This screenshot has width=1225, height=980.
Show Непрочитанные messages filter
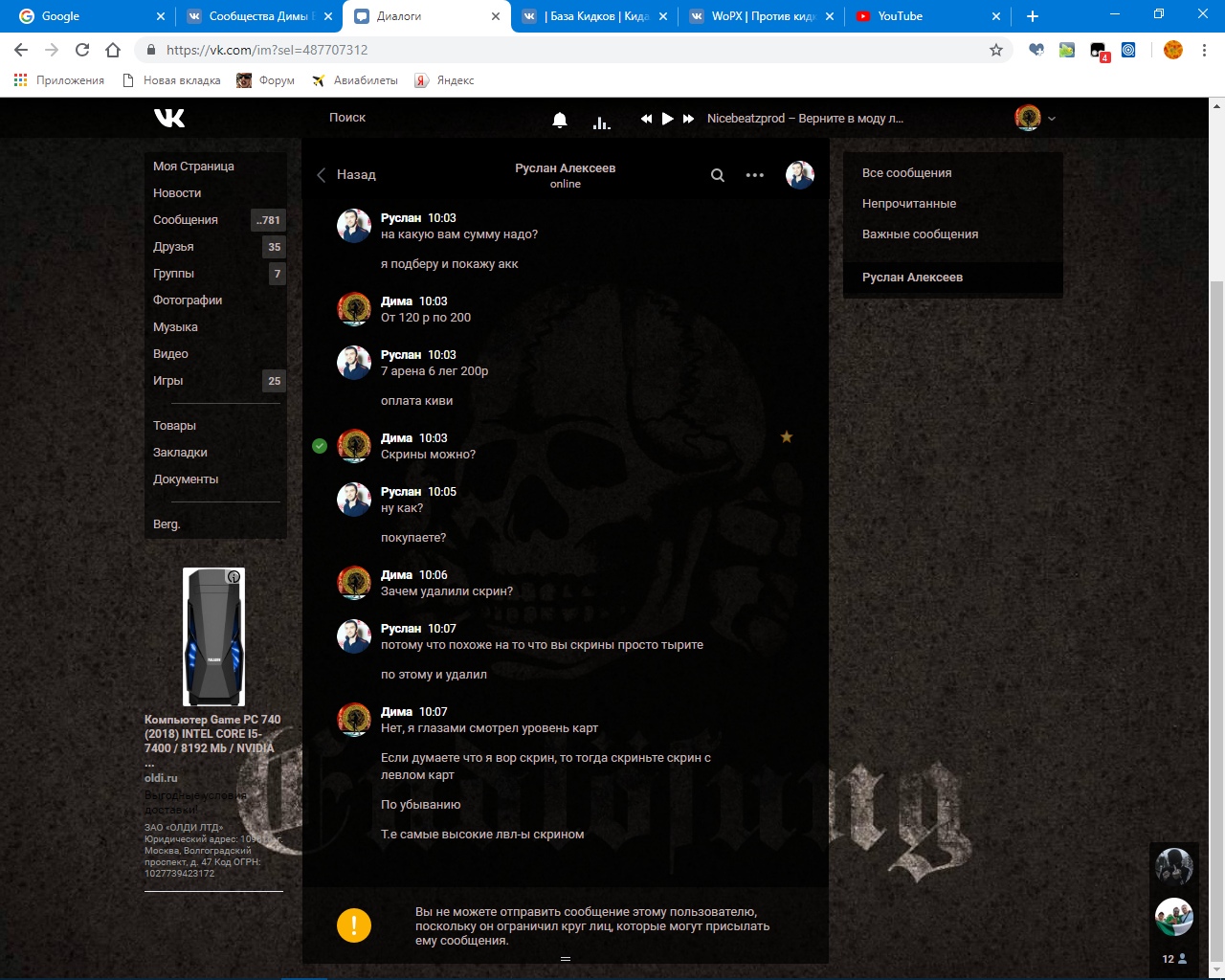pos(909,204)
